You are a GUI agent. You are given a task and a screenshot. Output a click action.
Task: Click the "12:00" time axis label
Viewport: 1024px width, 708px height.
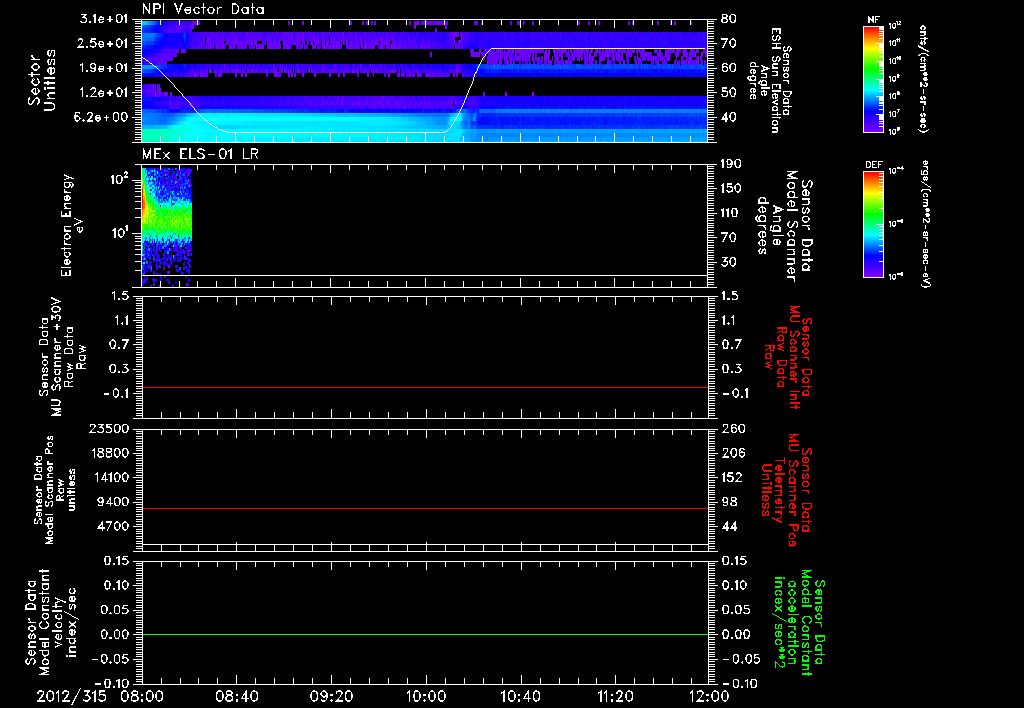click(709, 696)
